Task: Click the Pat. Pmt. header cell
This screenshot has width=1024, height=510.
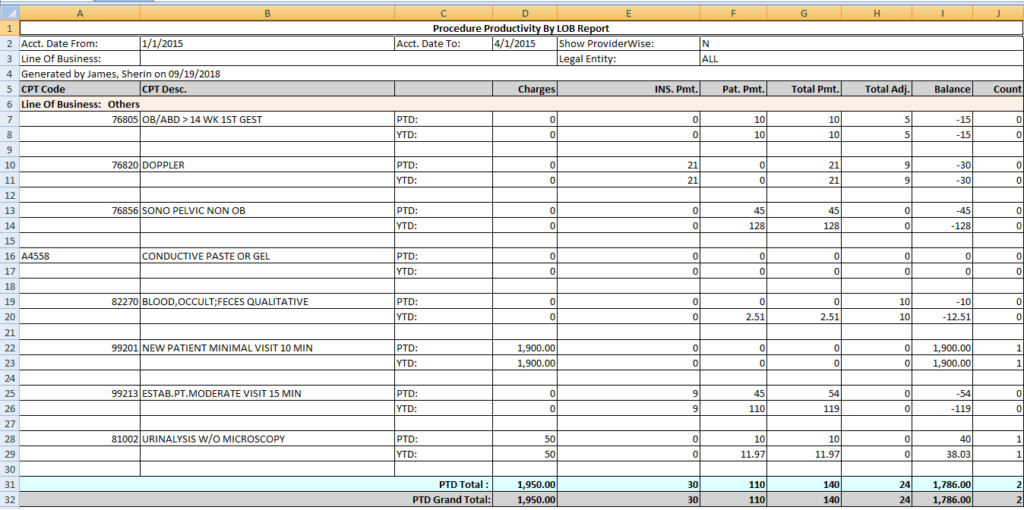Action: (x=733, y=89)
